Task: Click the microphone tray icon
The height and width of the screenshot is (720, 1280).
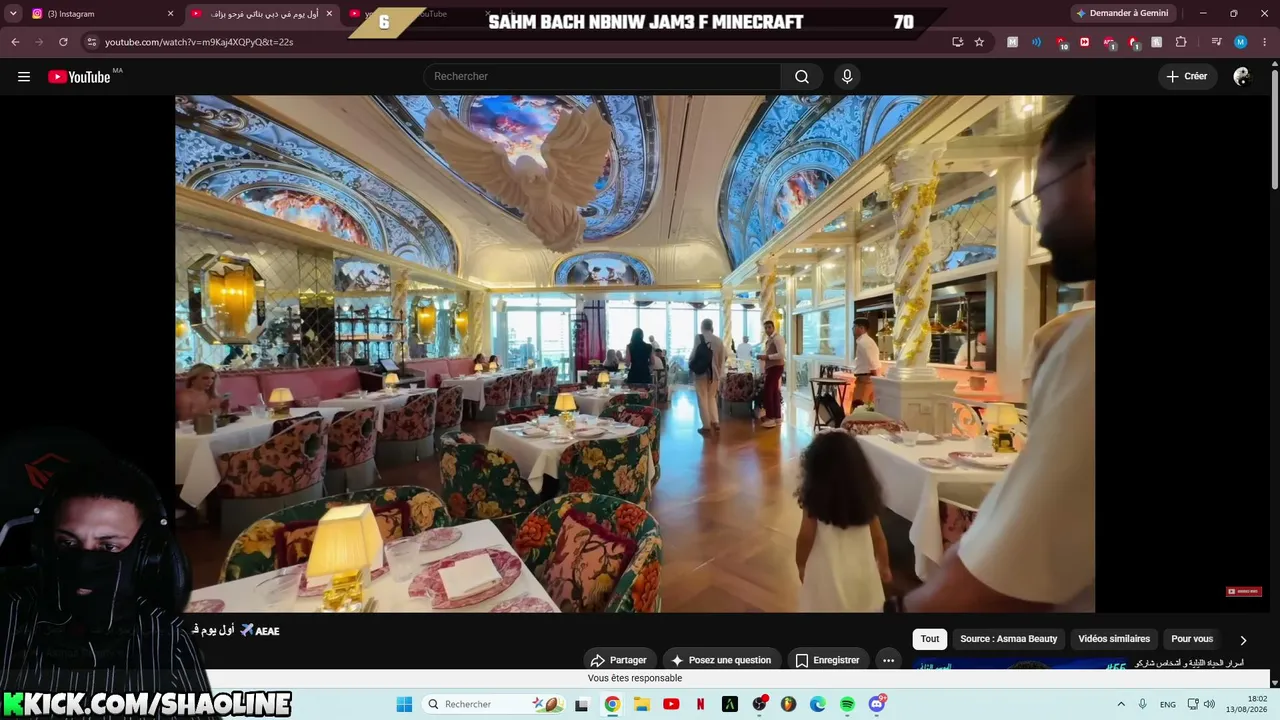Action: [x=1142, y=704]
